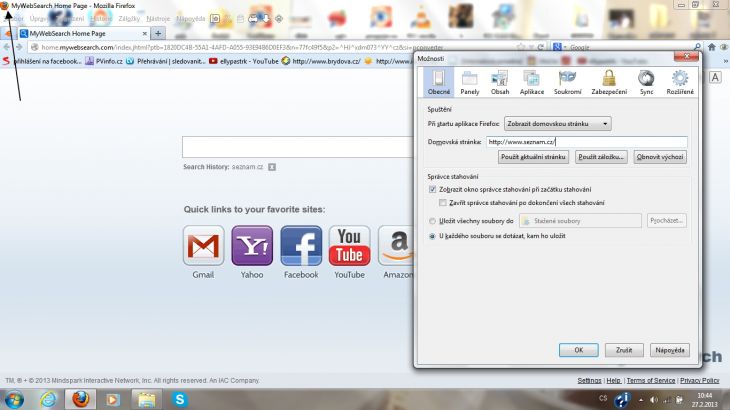Open Windows Explorer folder taskbar icon
Screen dimensions: 730x410
[x=146, y=399]
